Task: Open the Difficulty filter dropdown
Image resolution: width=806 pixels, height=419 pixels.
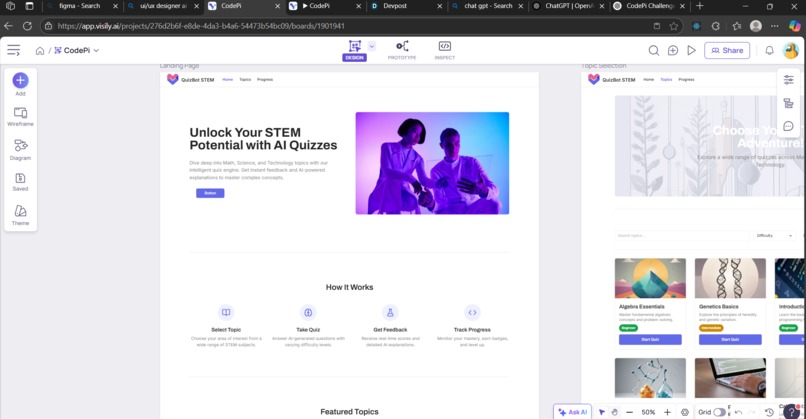Action: tap(774, 235)
